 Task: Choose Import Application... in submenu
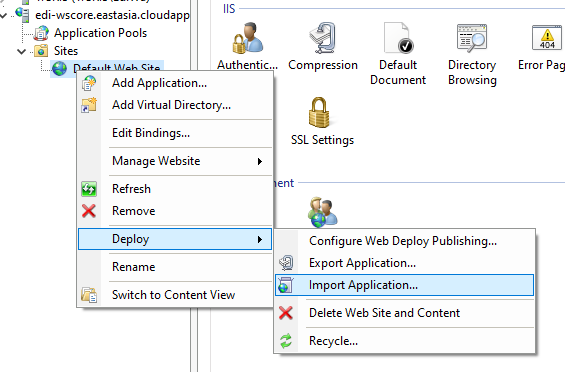[x=404, y=285]
